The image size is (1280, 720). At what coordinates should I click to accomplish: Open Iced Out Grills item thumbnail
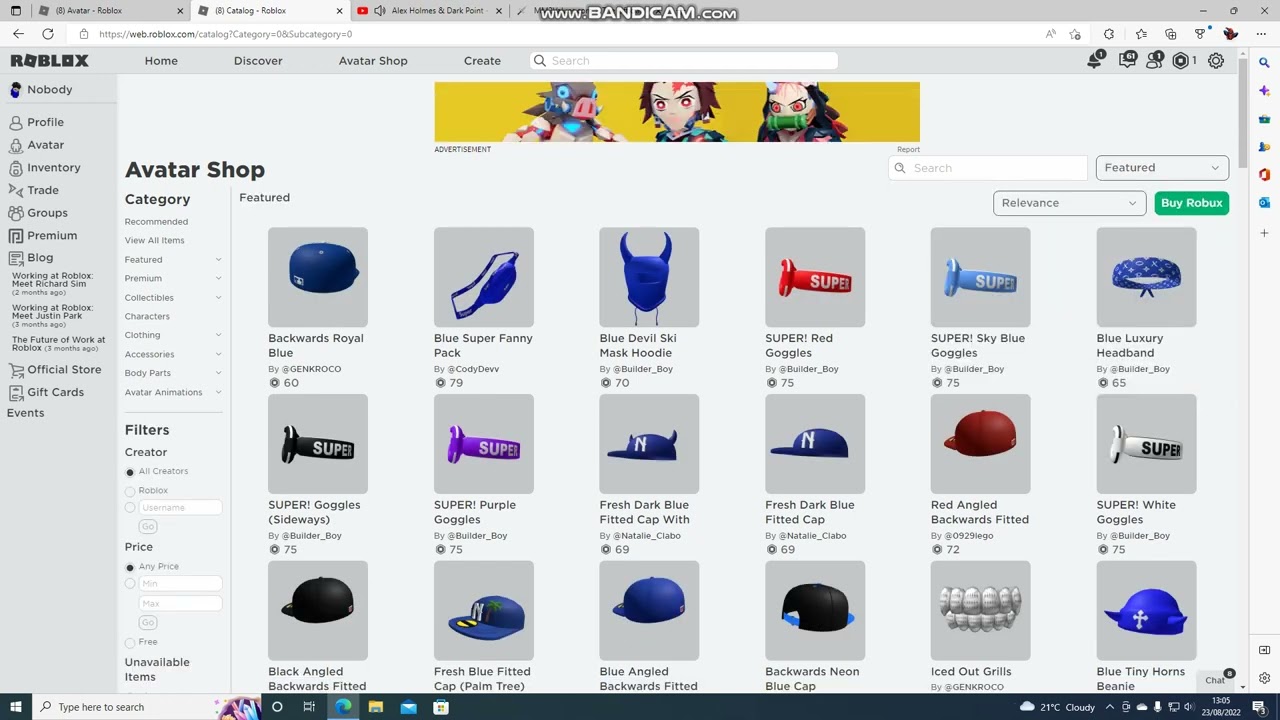[x=980, y=610]
